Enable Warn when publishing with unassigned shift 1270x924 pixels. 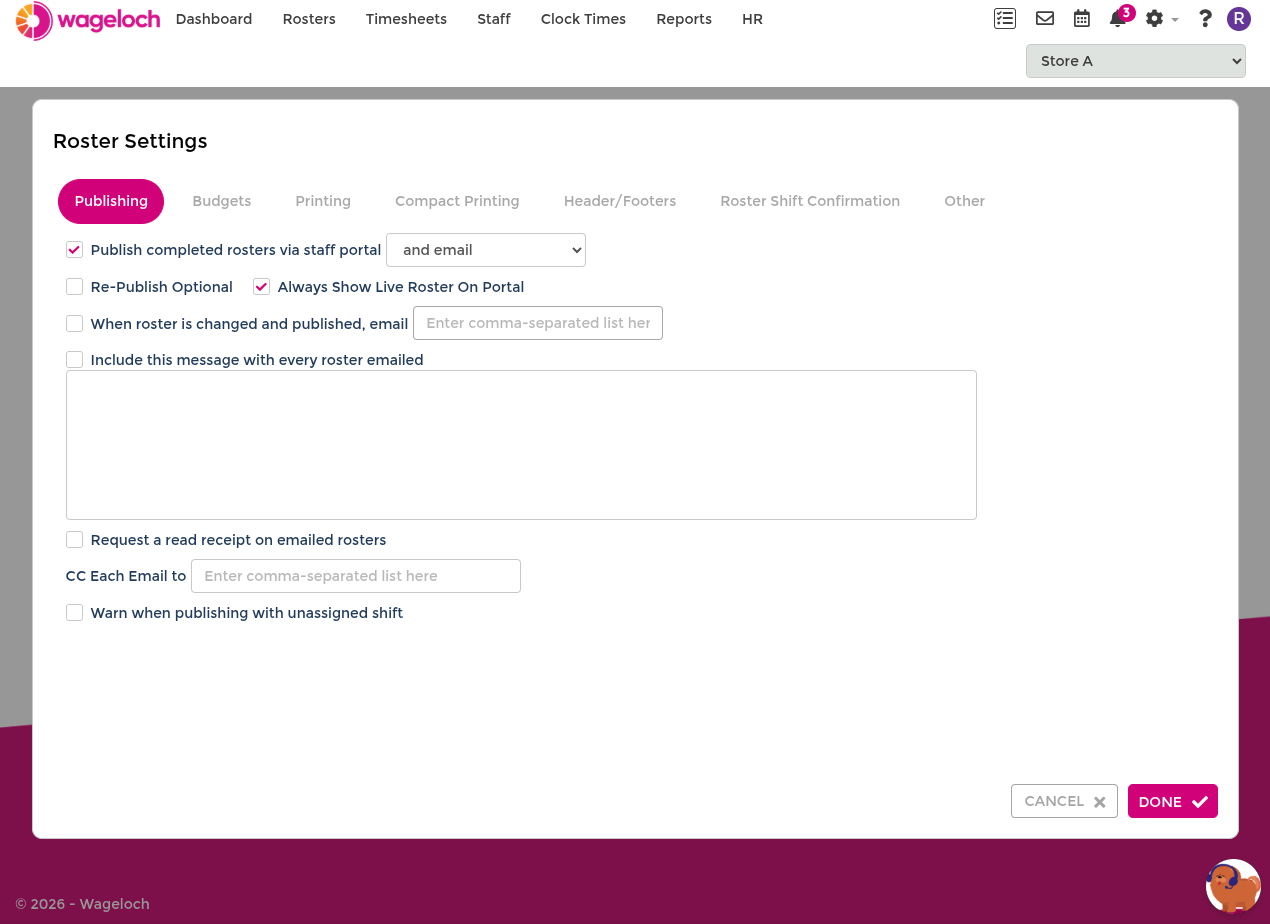(x=74, y=613)
